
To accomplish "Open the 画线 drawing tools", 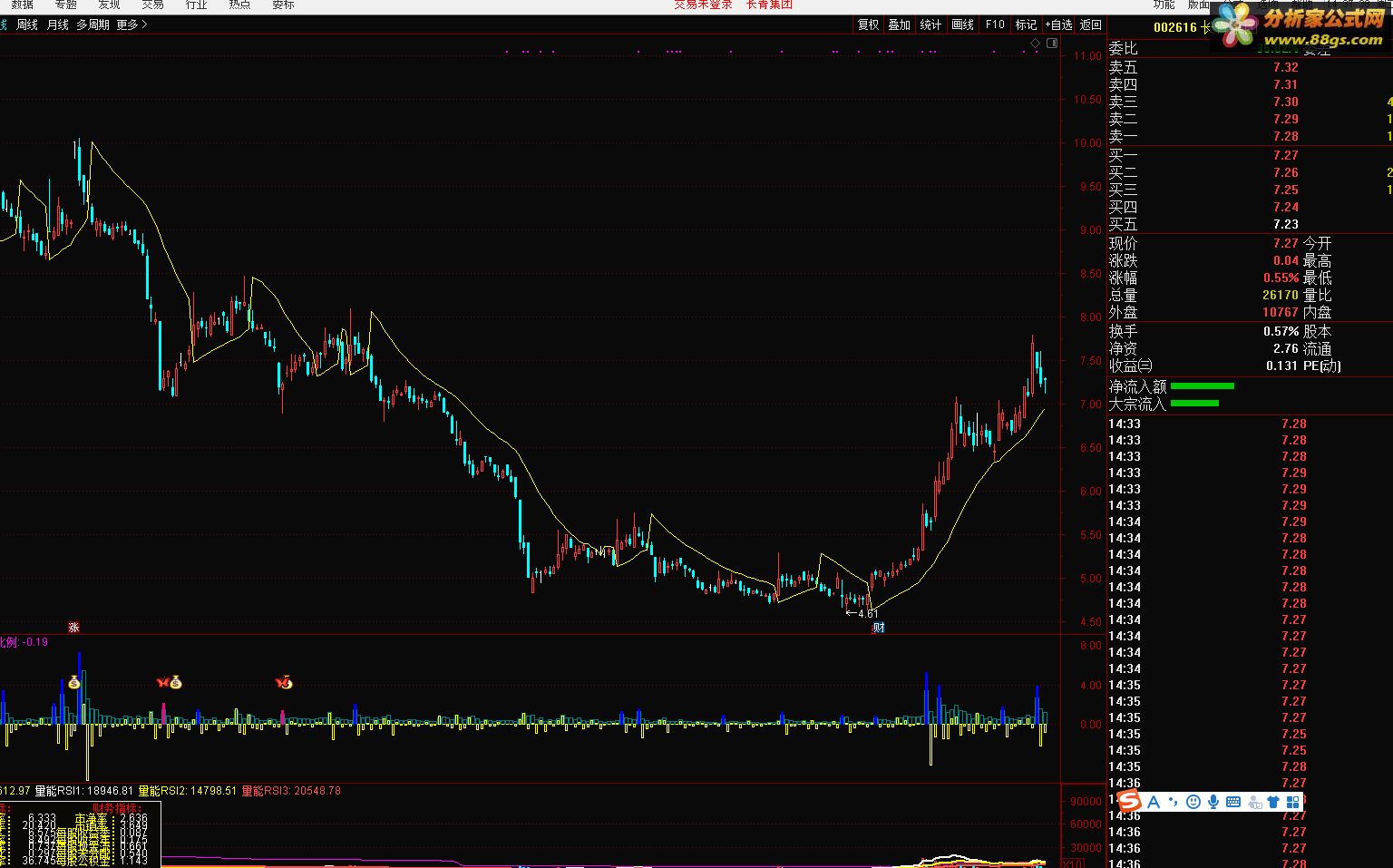I will [x=962, y=24].
